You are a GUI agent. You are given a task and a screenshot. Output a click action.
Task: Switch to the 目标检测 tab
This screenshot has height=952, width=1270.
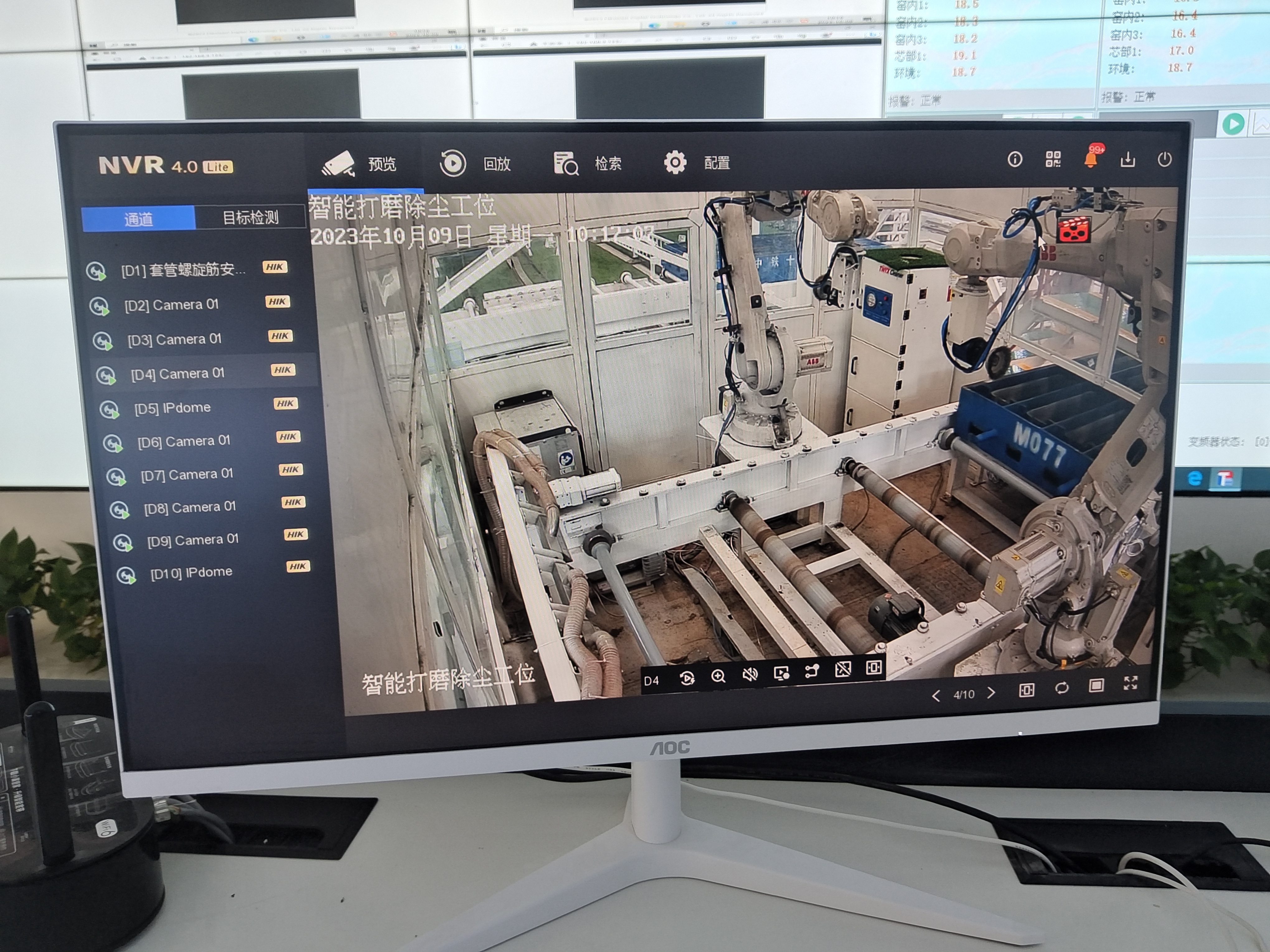tap(250, 217)
